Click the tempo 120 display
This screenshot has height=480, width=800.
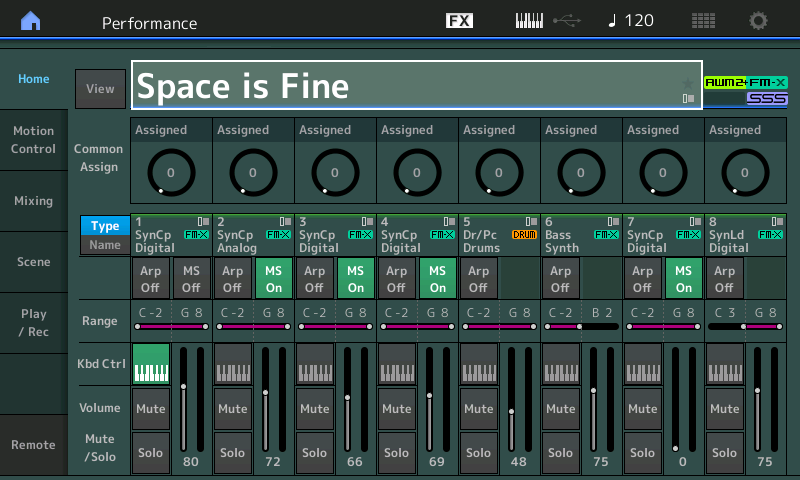tap(630, 21)
